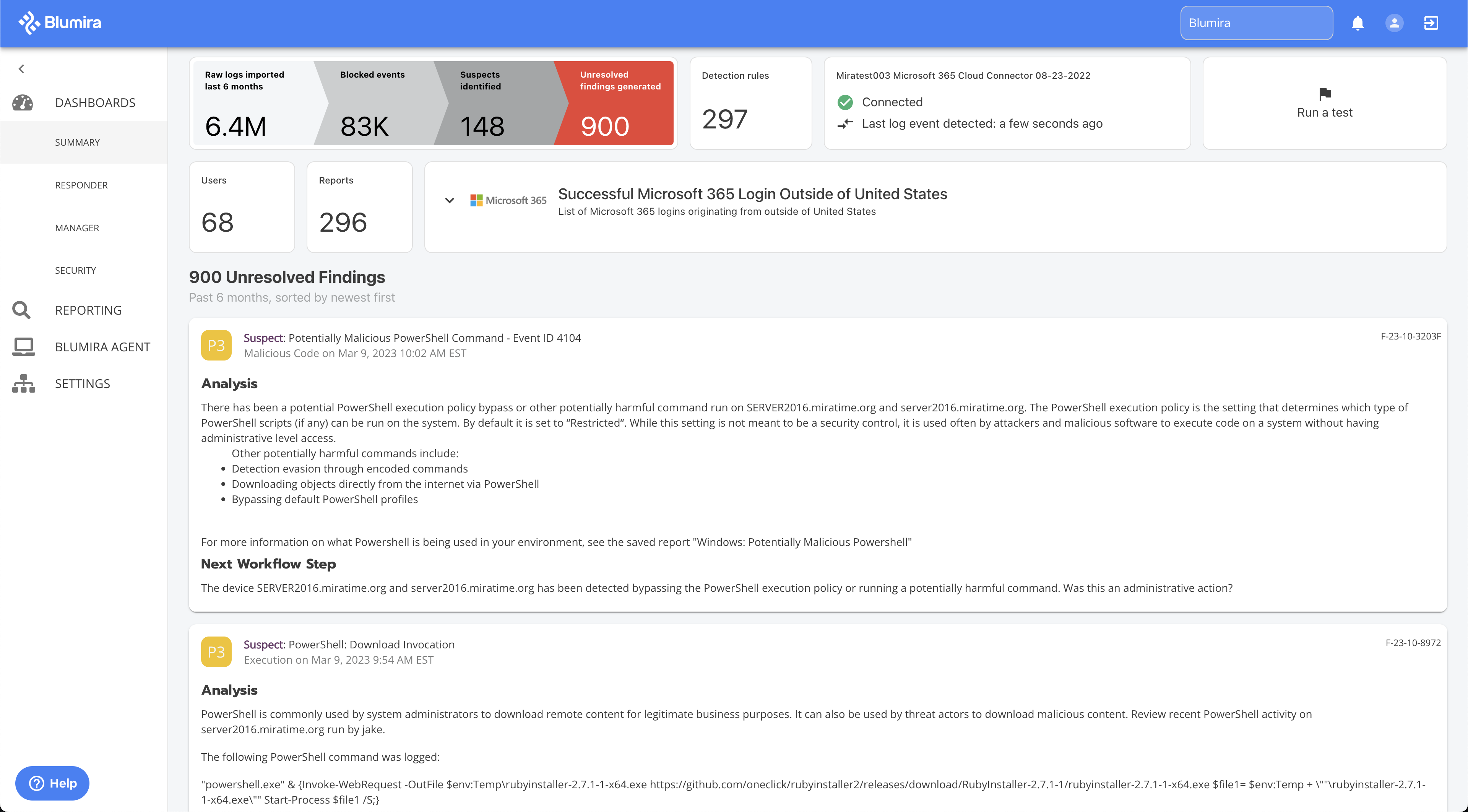1468x812 pixels.
Task: Open Reporting via the magnifier icon
Action: [21, 309]
